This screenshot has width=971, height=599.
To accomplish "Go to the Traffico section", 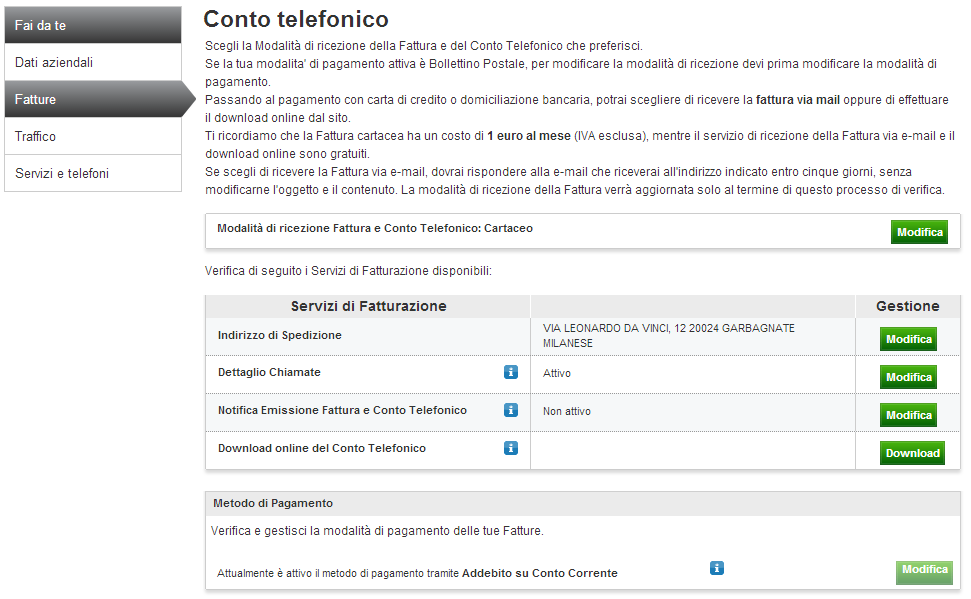I will coord(93,136).
